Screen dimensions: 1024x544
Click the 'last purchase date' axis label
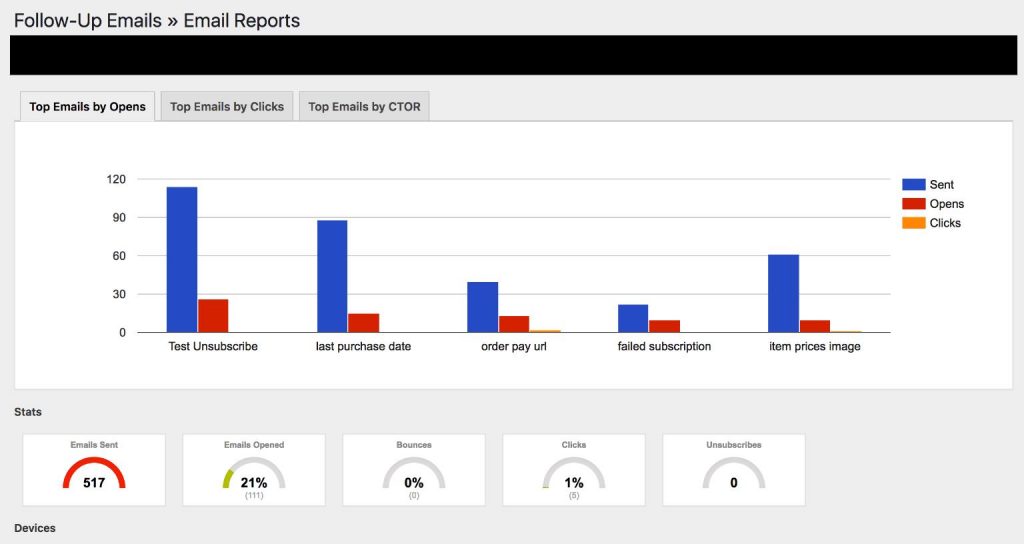[363, 347]
